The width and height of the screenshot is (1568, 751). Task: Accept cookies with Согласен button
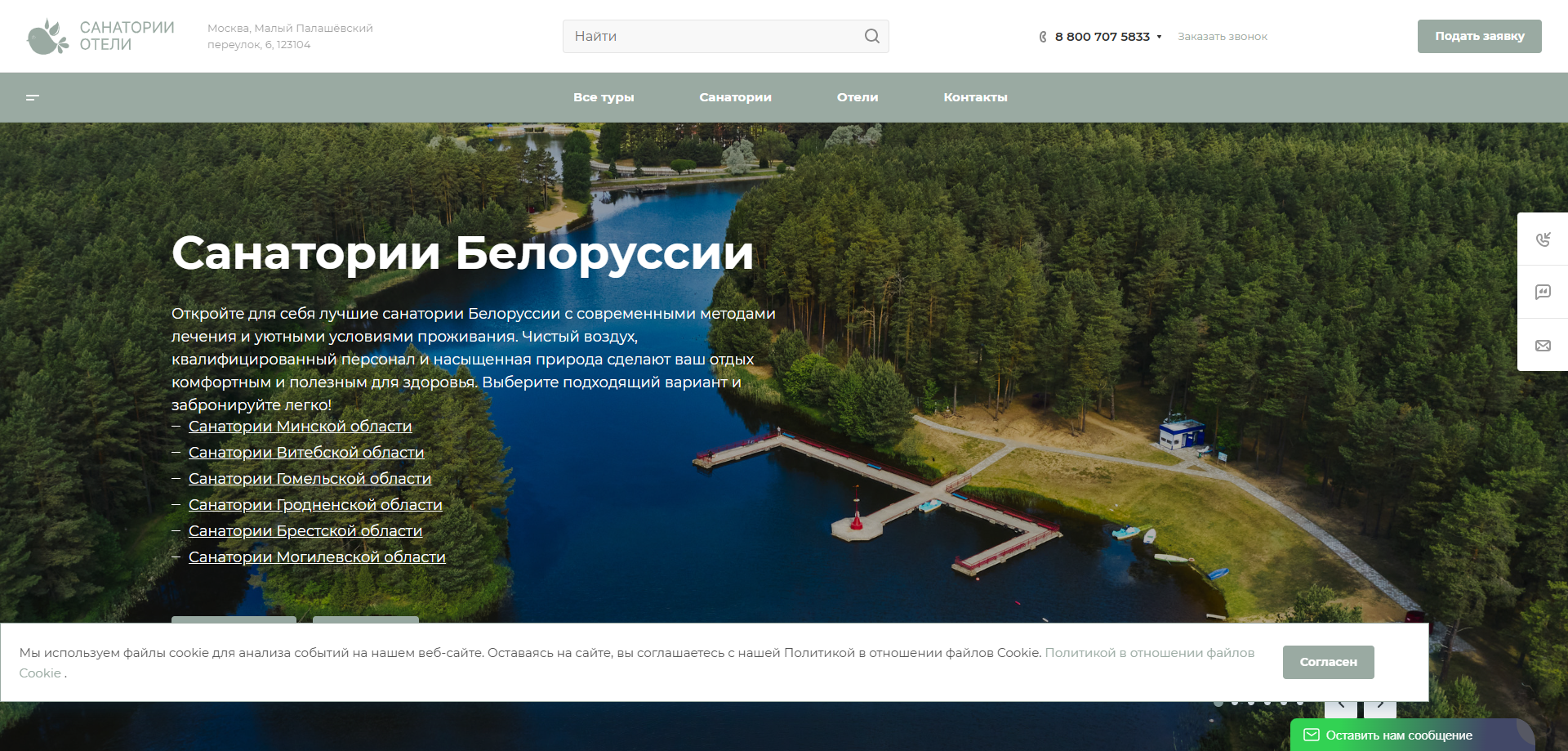click(1328, 662)
